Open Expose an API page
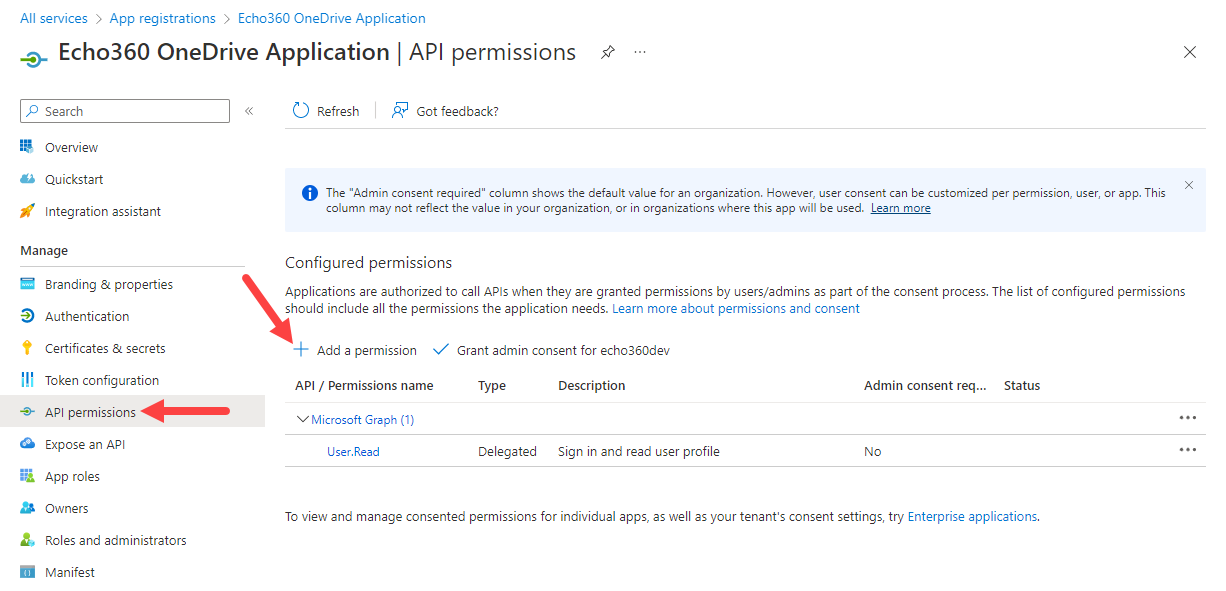1226x591 pixels. [86, 444]
